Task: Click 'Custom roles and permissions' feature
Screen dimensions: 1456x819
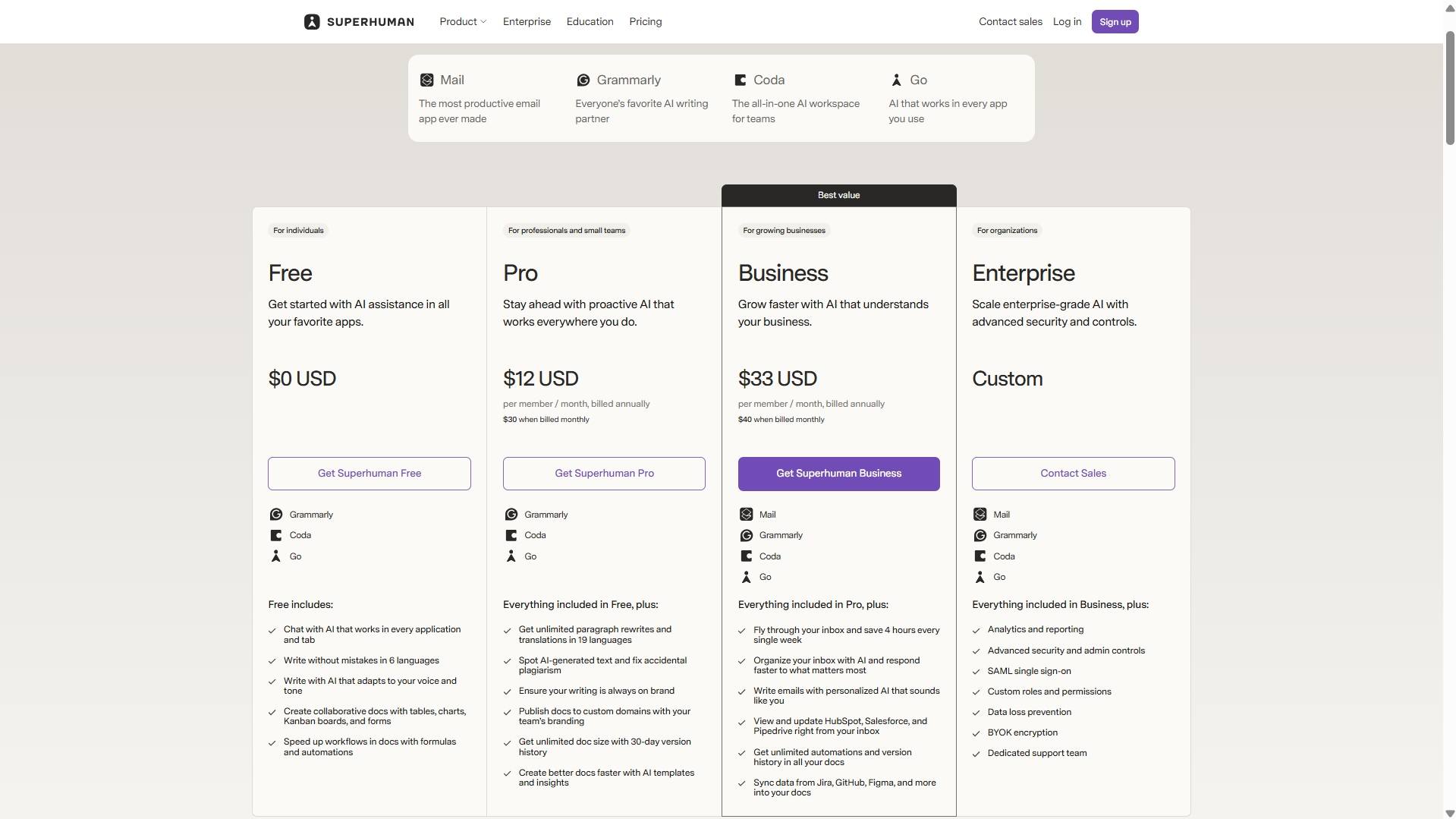Action: [1049, 692]
